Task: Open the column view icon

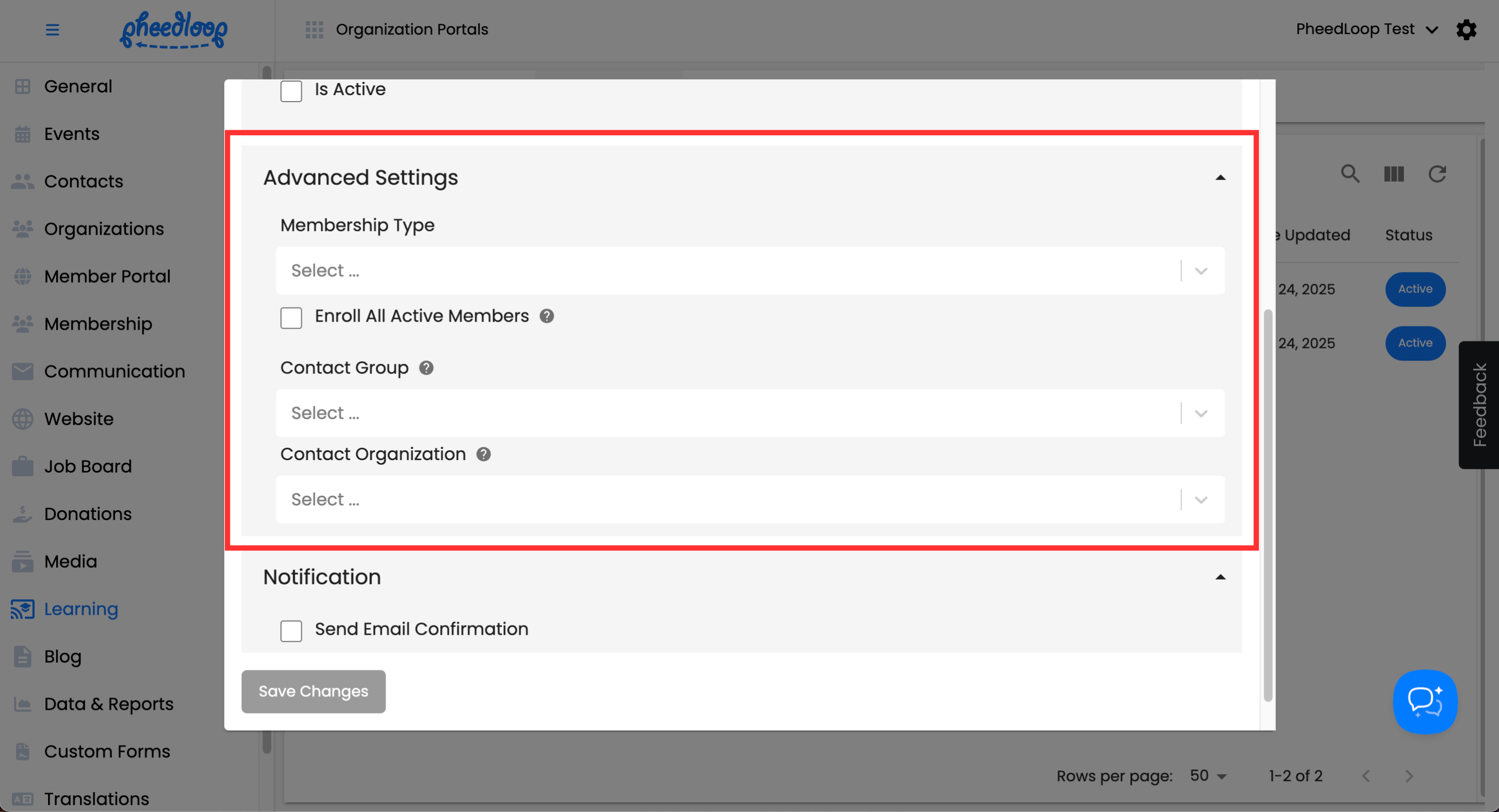Action: coord(1394,174)
